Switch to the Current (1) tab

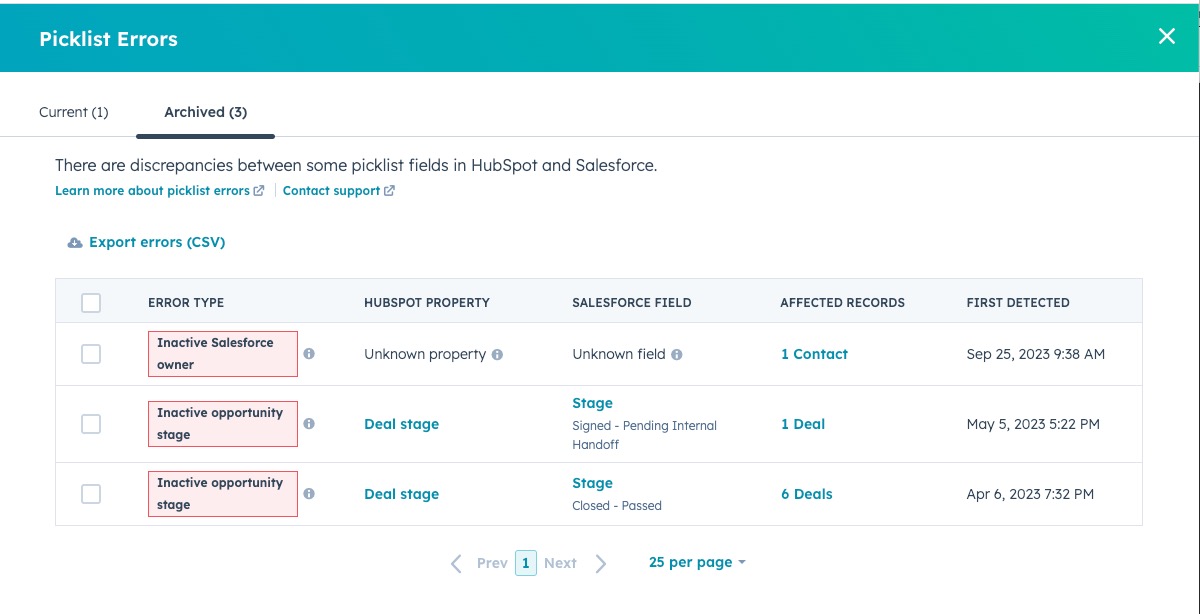pos(73,112)
